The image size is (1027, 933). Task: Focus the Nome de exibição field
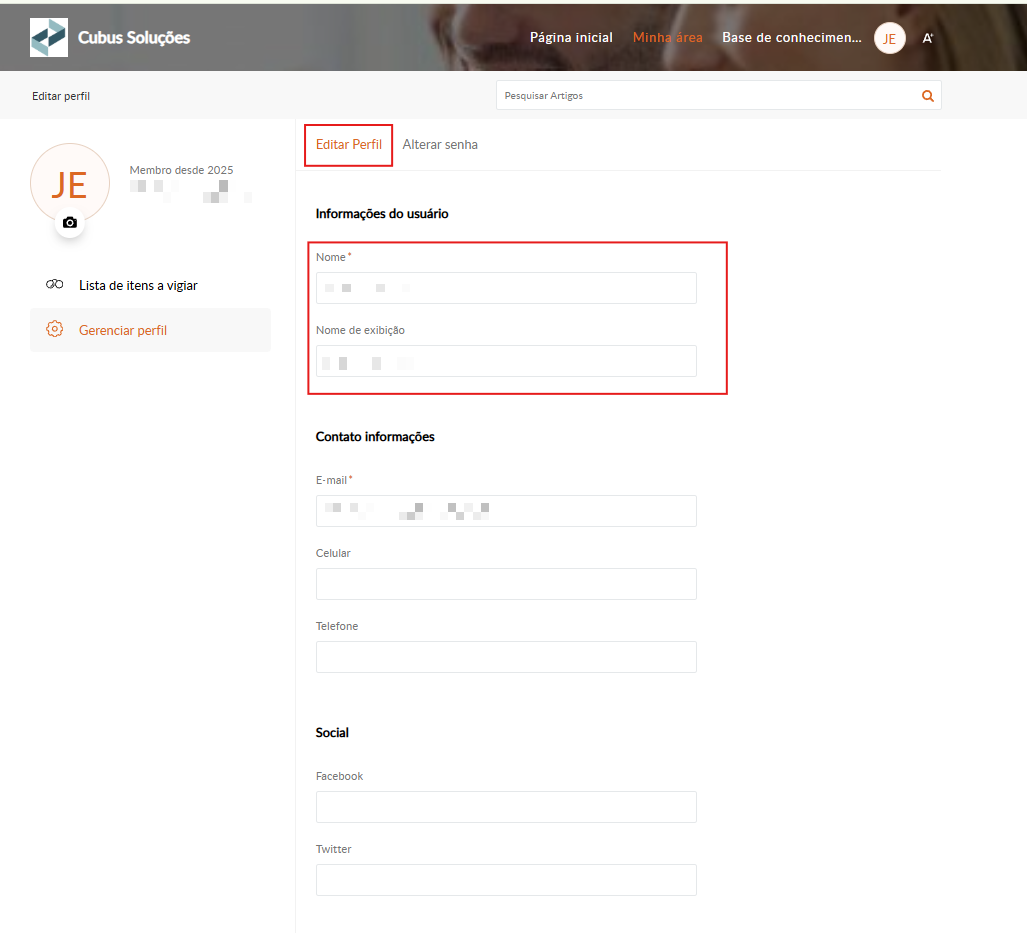tap(506, 361)
